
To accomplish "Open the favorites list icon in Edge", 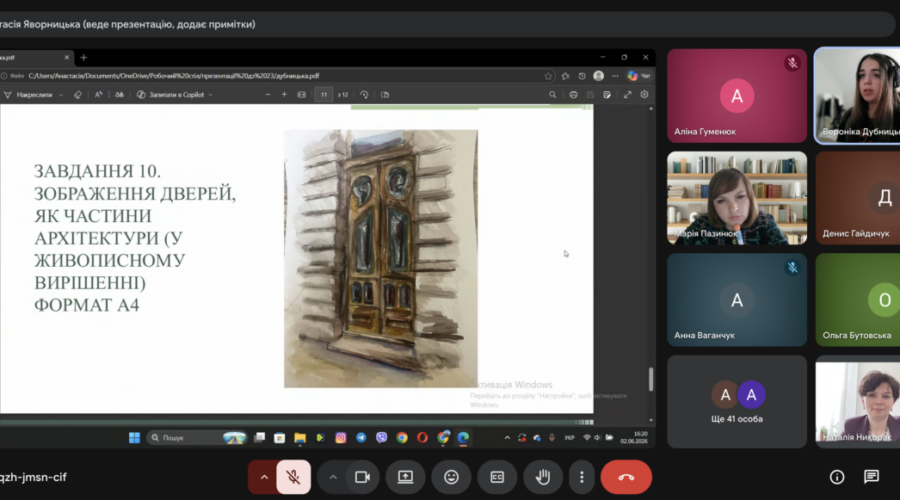I will point(565,76).
